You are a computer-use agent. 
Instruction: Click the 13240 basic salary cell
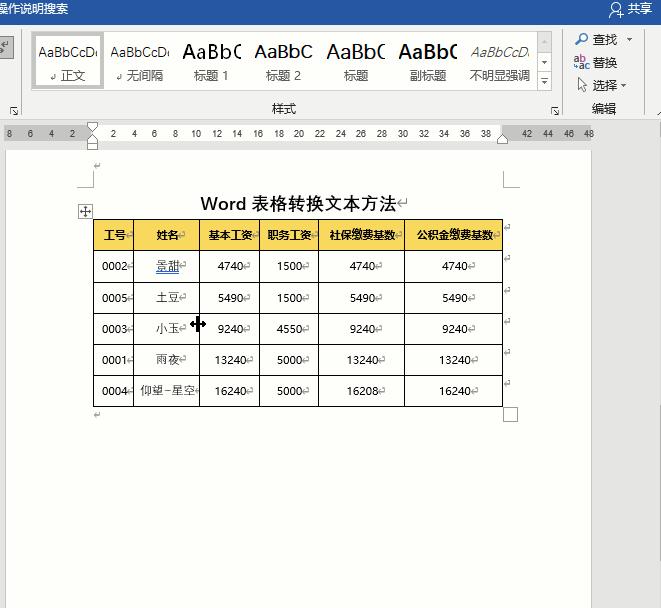click(230, 360)
